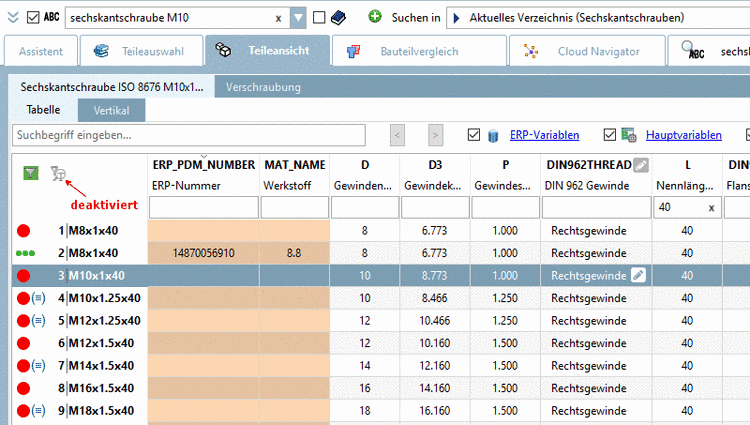Click the ERP_PDM_NUMBER filter field

point(204,207)
